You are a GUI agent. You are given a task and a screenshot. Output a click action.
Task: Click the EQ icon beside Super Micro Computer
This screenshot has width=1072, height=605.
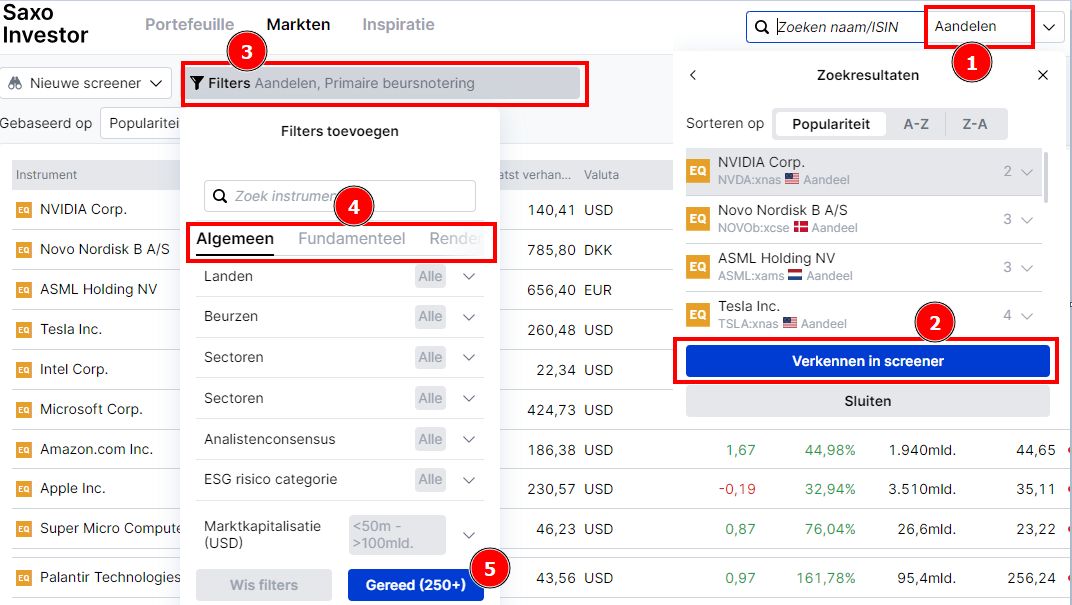(24, 529)
